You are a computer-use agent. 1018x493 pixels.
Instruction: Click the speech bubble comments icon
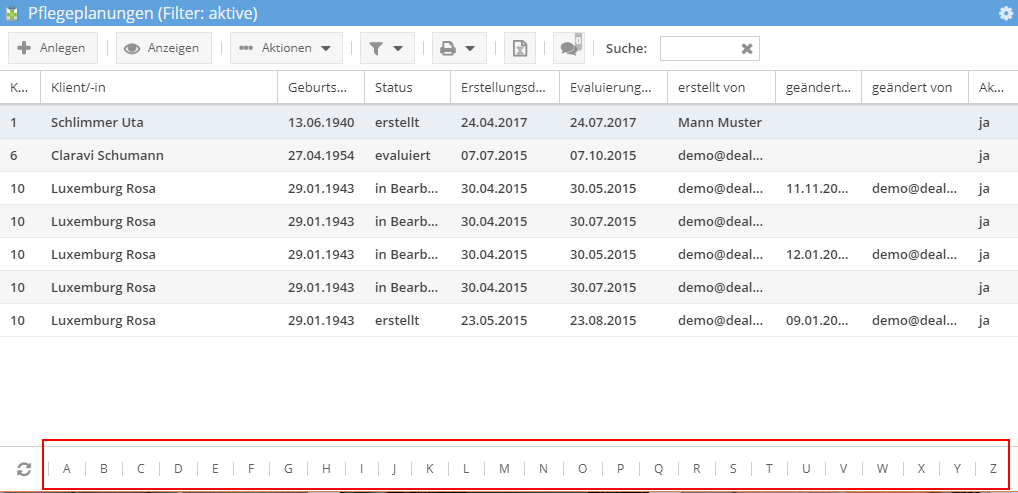coord(570,47)
